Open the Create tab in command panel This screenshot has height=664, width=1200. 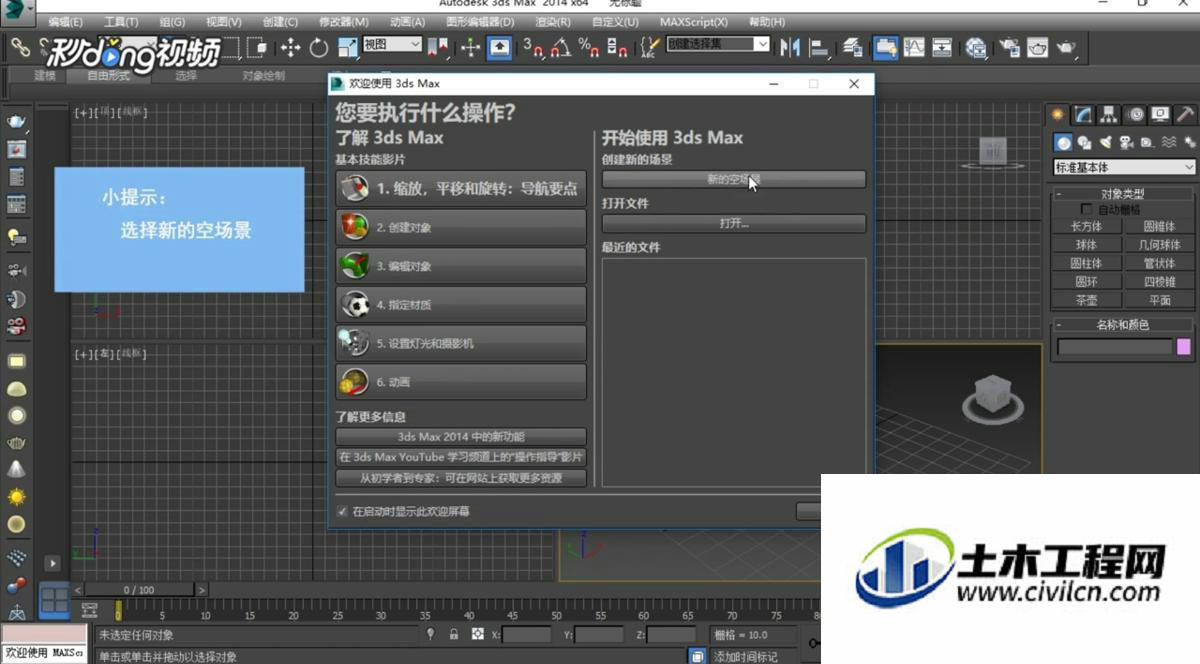tap(1058, 114)
